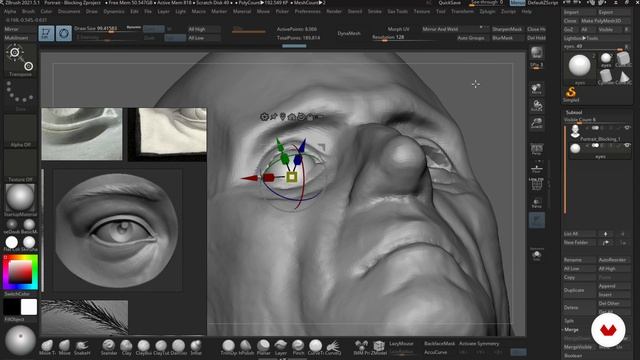Select the SnakeHook brush
This screenshot has width=640, height=360.
tap(82, 348)
